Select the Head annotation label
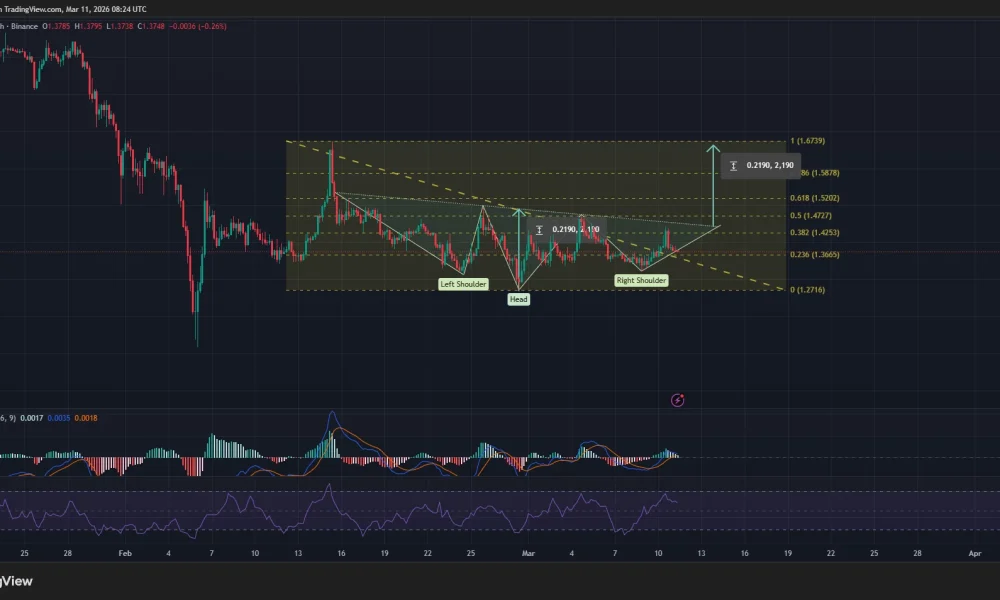The width and height of the screenshot is (1000, 600). 518,298
